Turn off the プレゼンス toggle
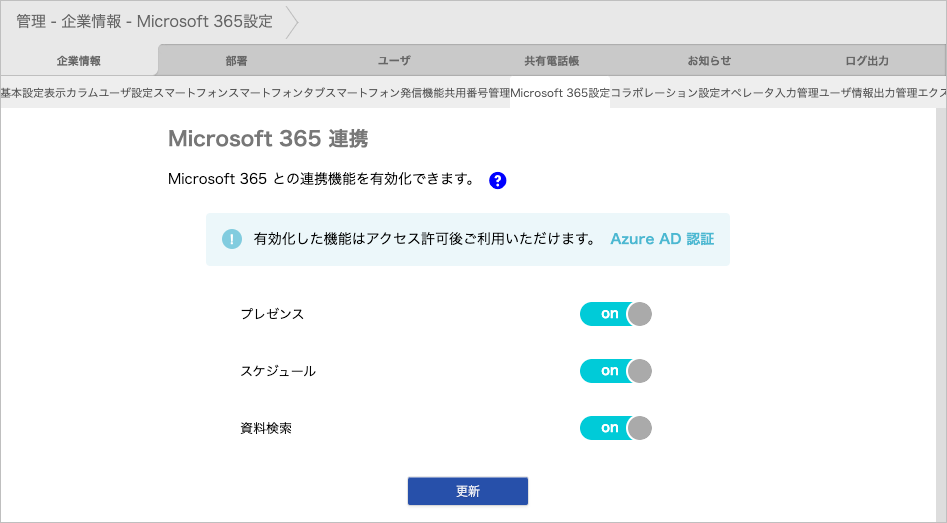 615,314
